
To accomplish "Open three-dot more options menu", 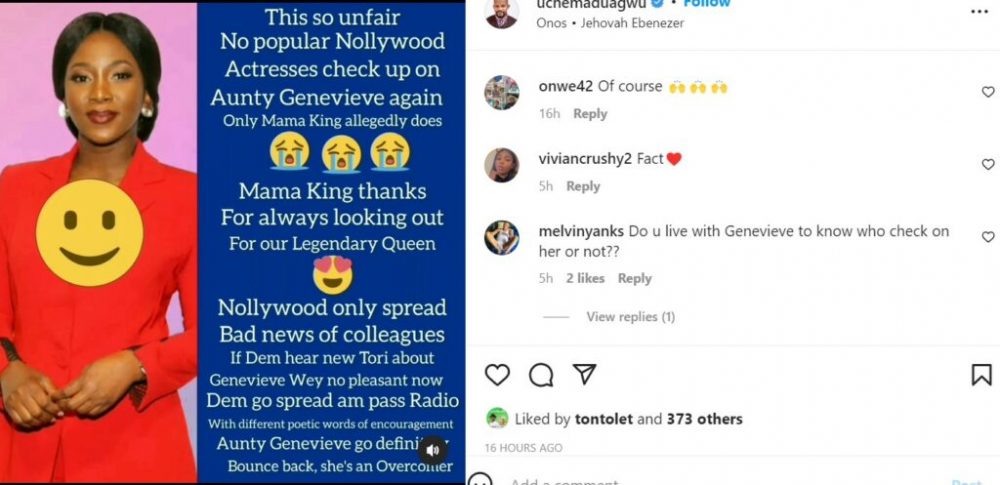I will point(980,11).
